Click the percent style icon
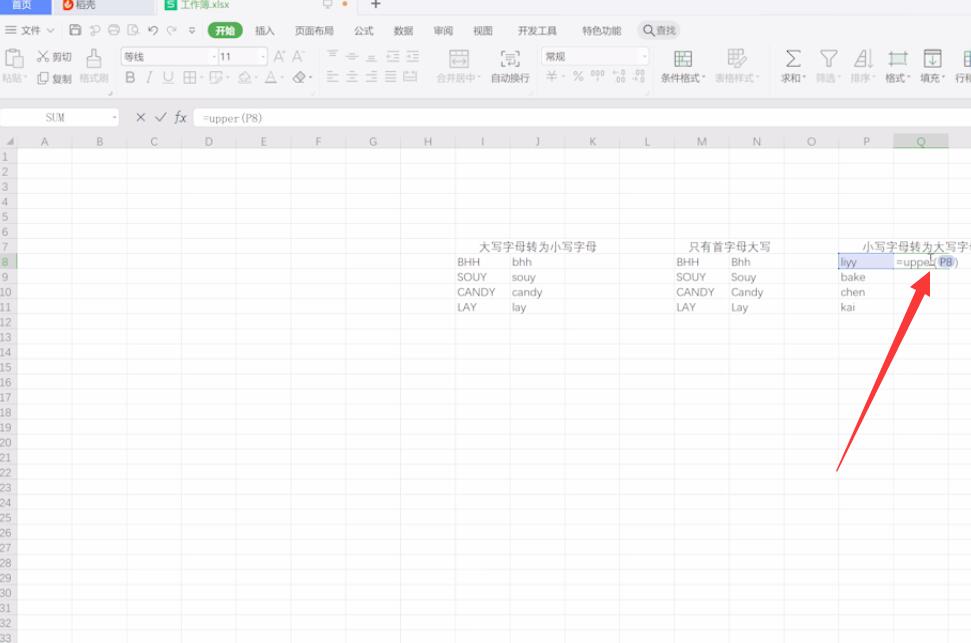This screenshot has width=971, height=643. [x=578, y=76]
